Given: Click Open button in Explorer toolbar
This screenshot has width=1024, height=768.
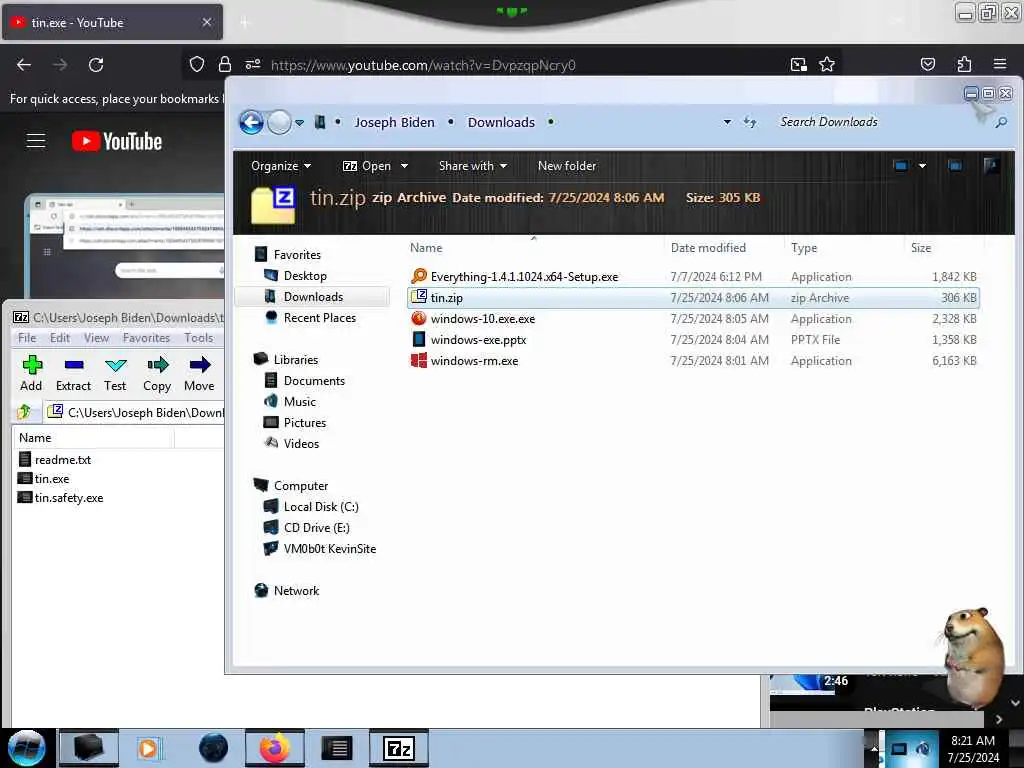Looking at the screenshot, I should [x=367, y=166].
